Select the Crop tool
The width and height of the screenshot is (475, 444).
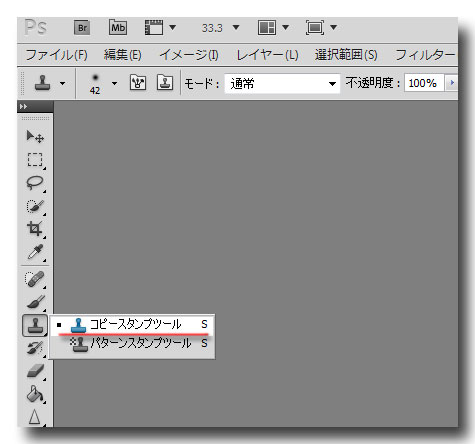(35, 229)
